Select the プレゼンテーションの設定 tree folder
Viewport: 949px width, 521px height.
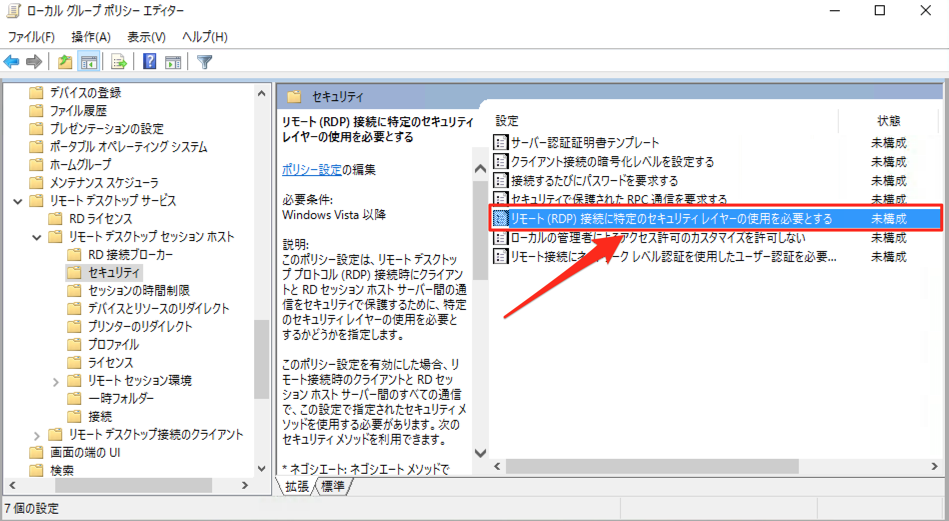107,129
